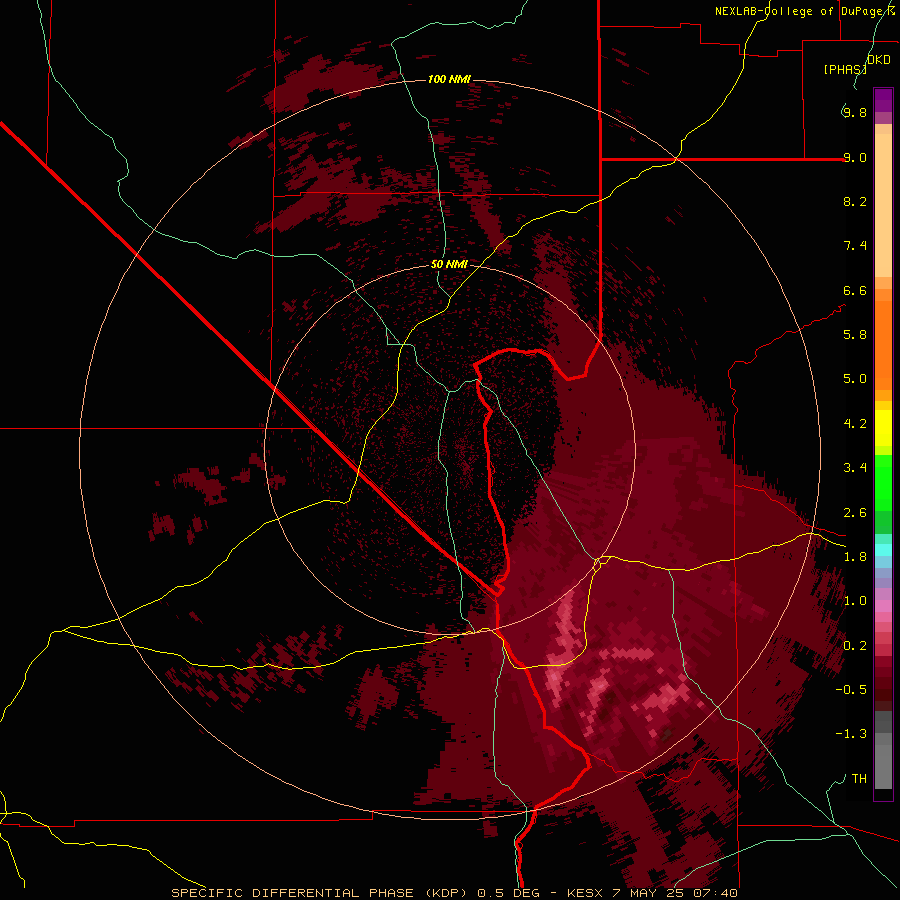Click the 5.0 value on the color scale
The image size is (900, 900).
pyautogui.click(x=855, y=379)
